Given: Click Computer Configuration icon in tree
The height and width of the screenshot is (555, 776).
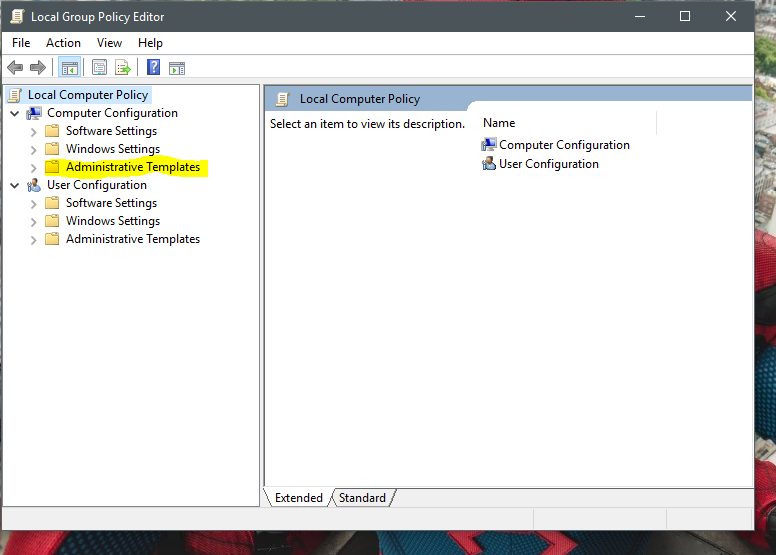Looking at the screenshot, I should point(34,113).
